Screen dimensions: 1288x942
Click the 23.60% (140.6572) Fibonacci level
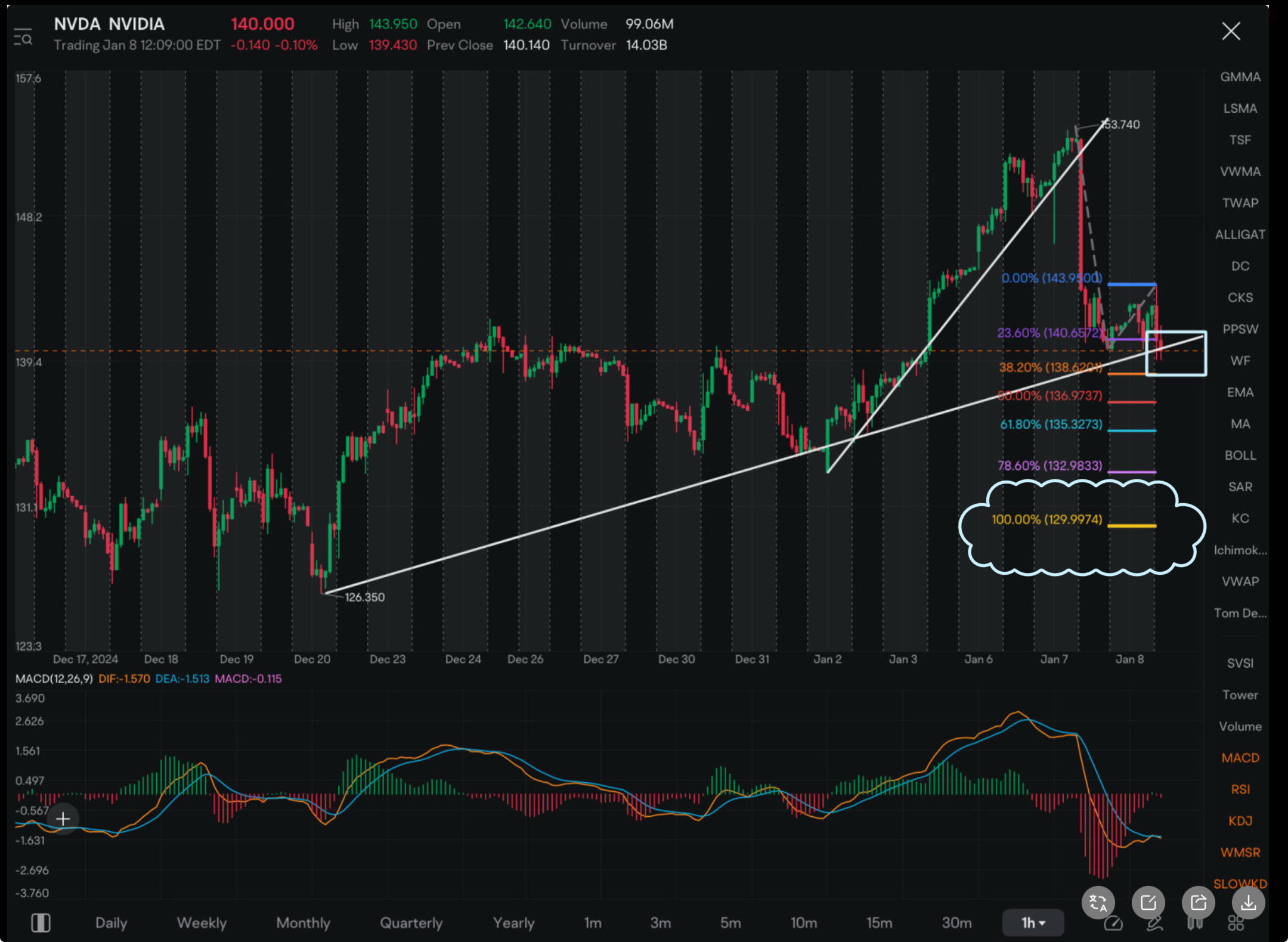[x=1049, y=333]
